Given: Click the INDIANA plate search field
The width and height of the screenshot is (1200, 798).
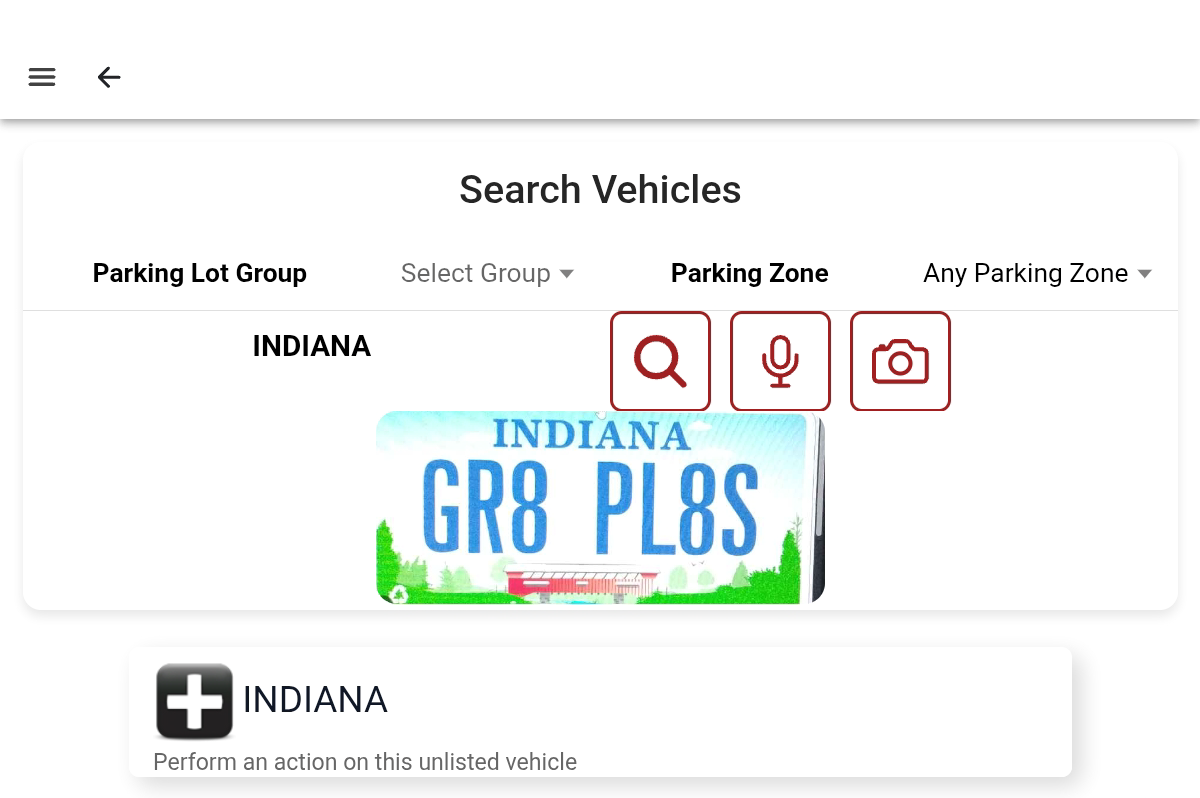Looking at the screenshot, I should [x=312, y=346].
